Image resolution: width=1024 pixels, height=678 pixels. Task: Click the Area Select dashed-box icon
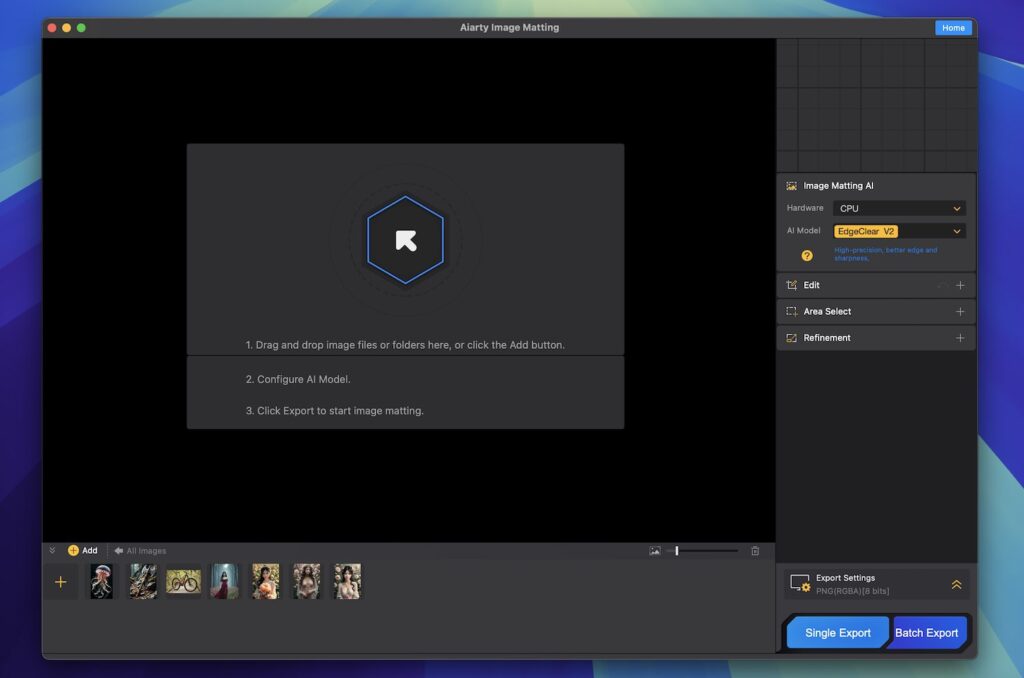point(791,312)
